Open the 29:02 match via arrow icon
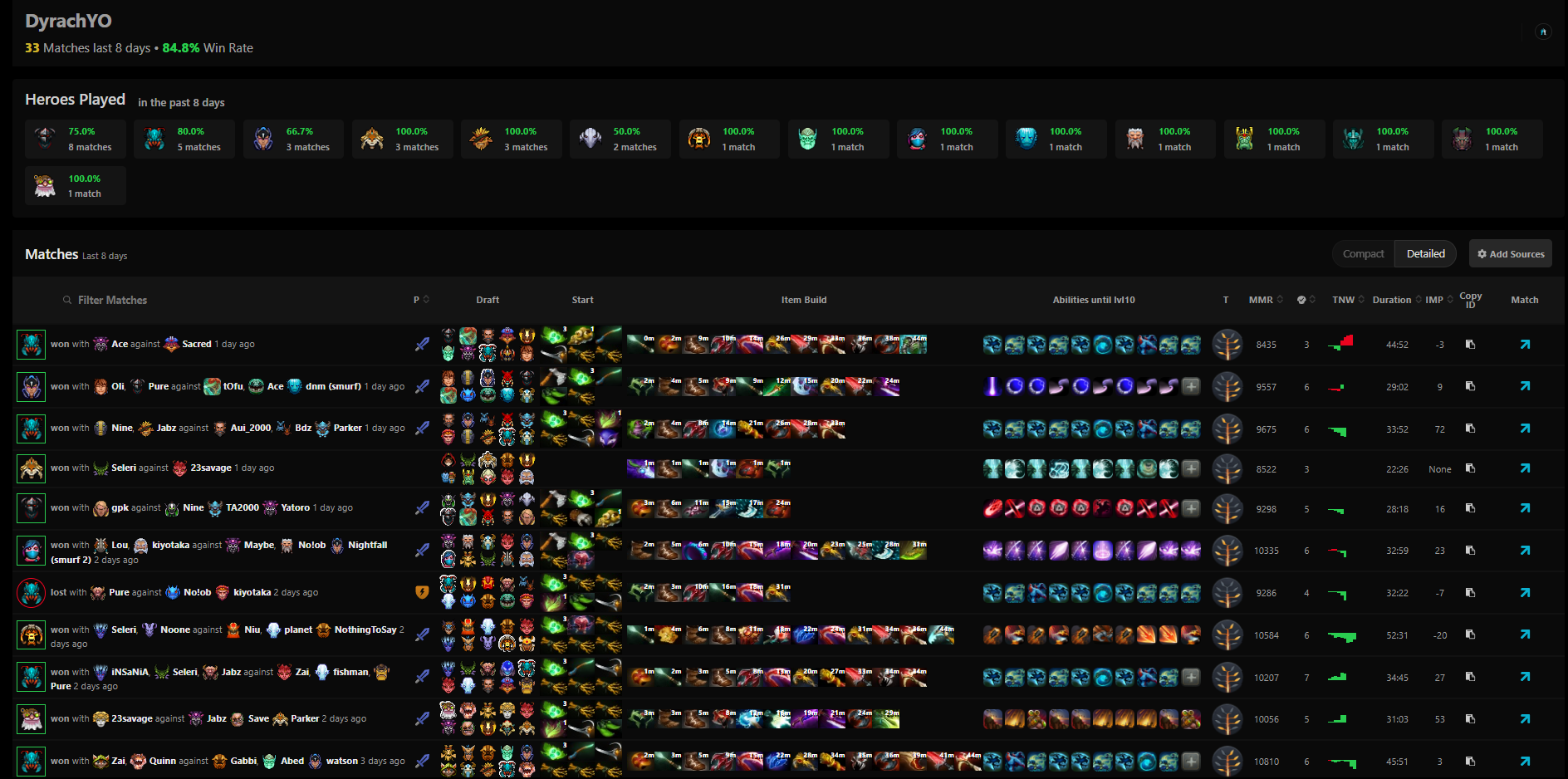The image size is (1568, 779). (1525, 386)
